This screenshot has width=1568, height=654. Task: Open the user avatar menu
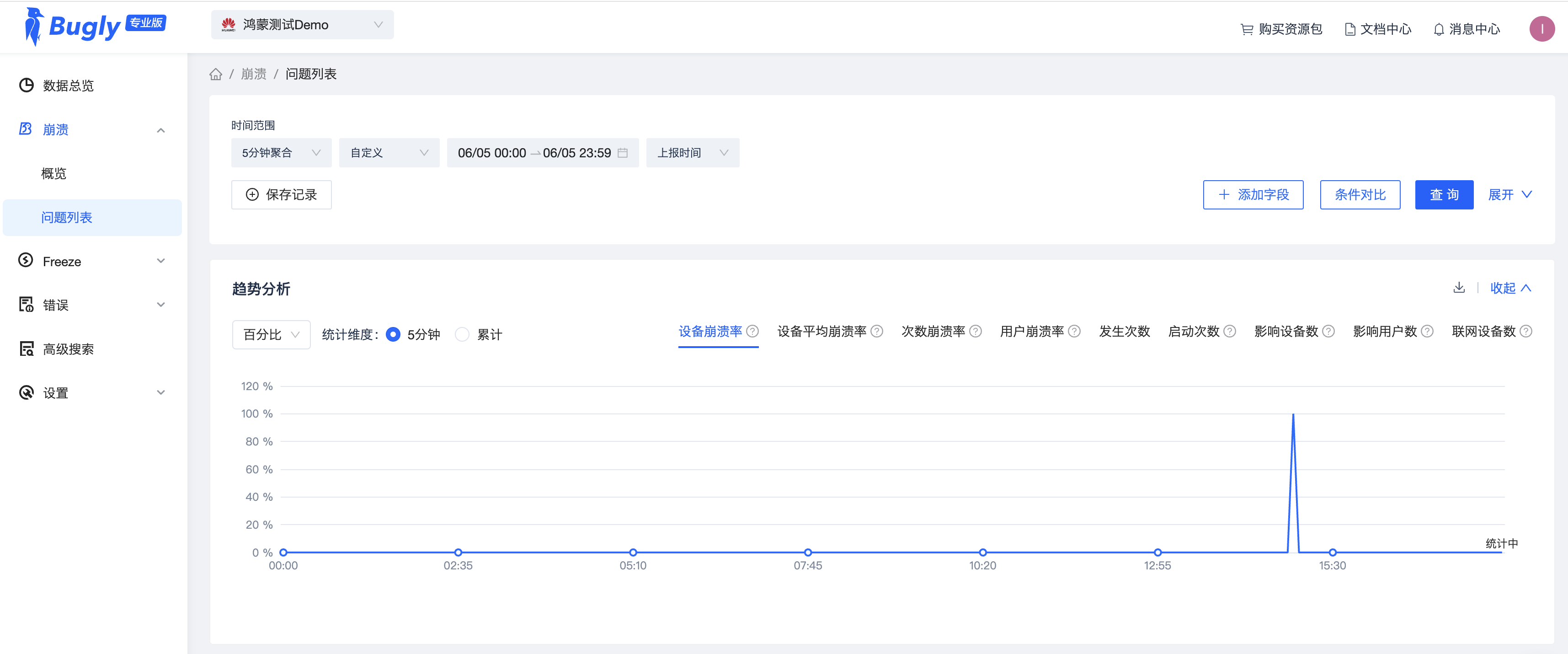(x=1542, y=29)
